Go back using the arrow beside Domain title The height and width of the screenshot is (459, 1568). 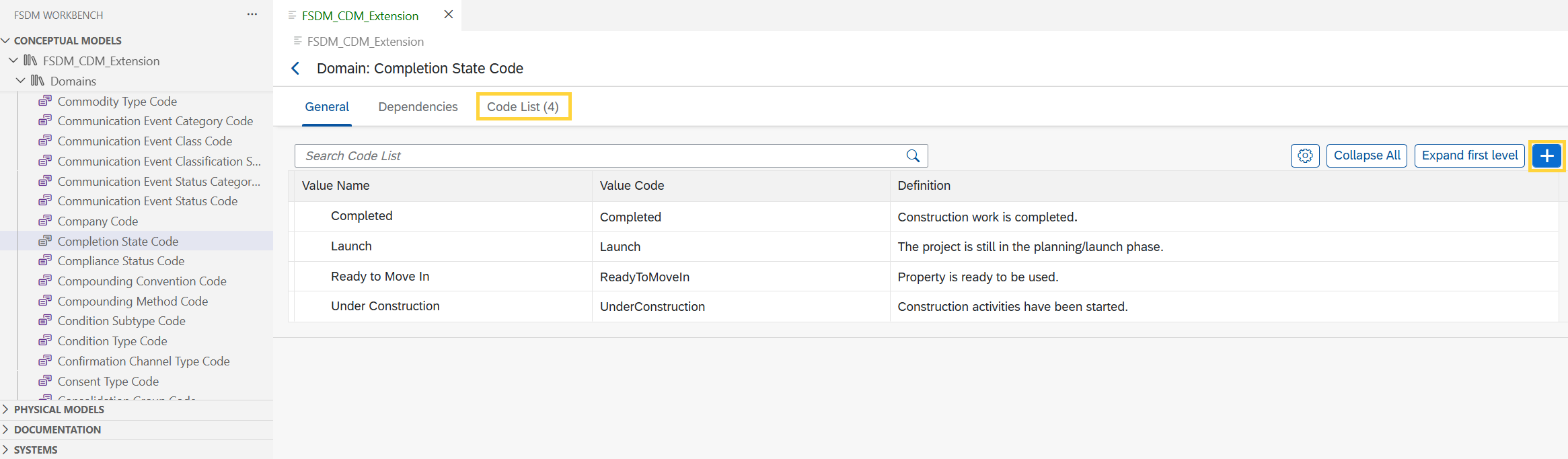295,69
